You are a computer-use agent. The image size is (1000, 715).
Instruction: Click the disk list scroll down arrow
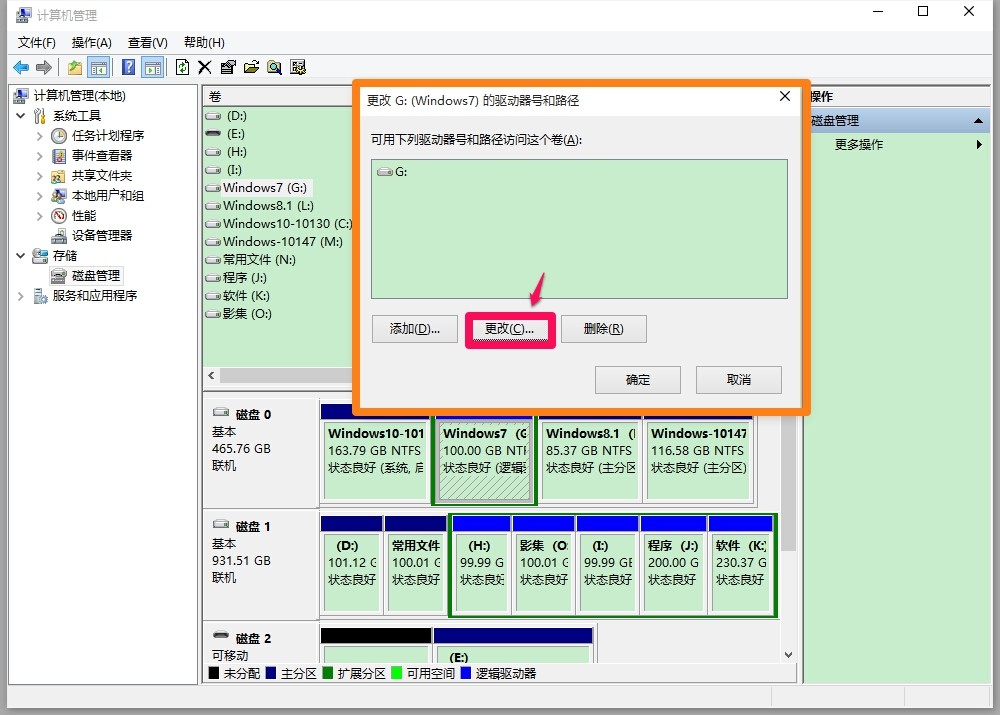coord(789,654)
